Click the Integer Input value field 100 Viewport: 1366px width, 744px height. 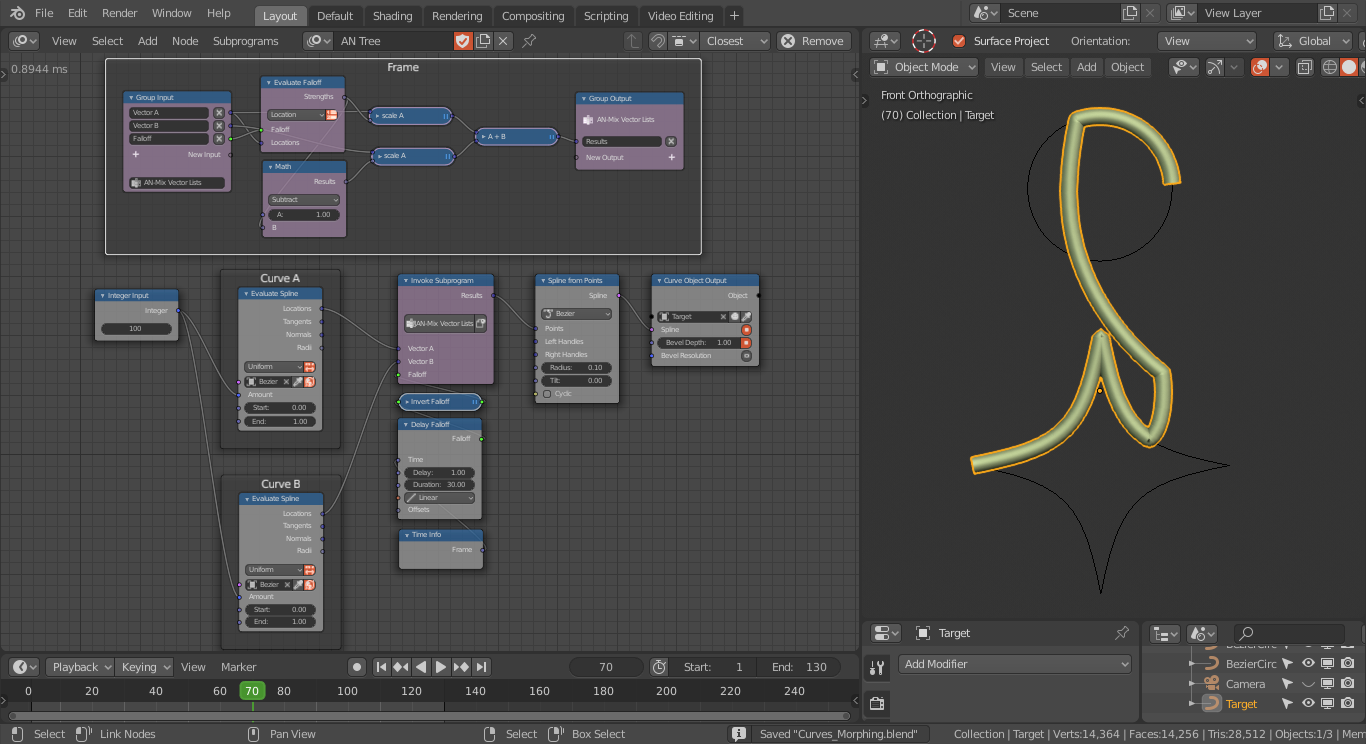pos(135,329)
